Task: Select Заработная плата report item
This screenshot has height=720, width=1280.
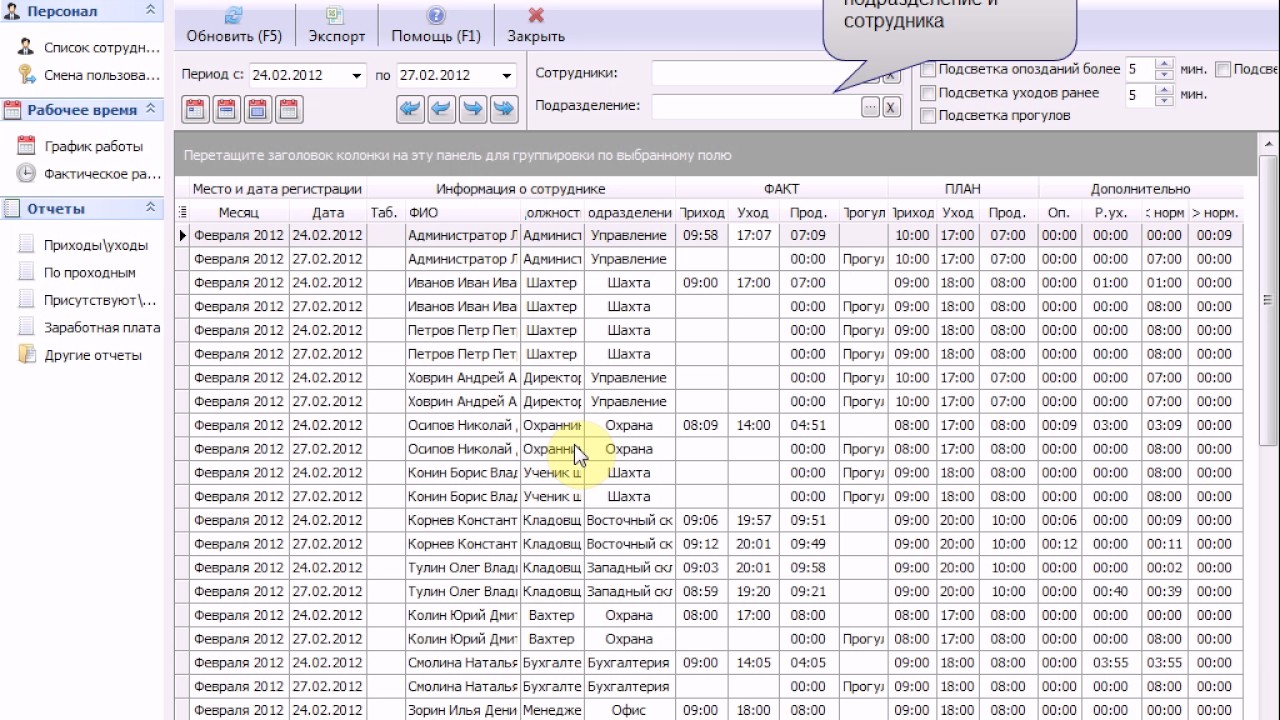Action: tap(102, 327)
